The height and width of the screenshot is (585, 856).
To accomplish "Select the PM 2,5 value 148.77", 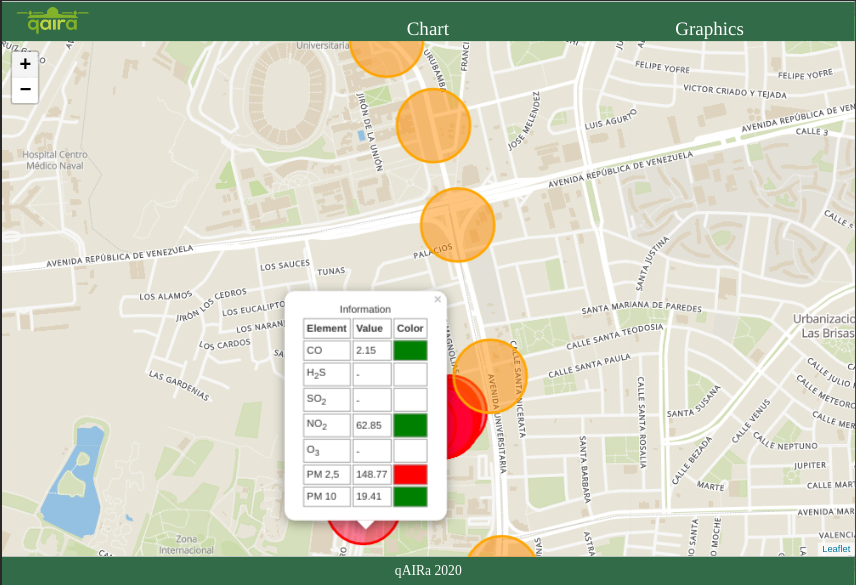I will coord(372,474).
